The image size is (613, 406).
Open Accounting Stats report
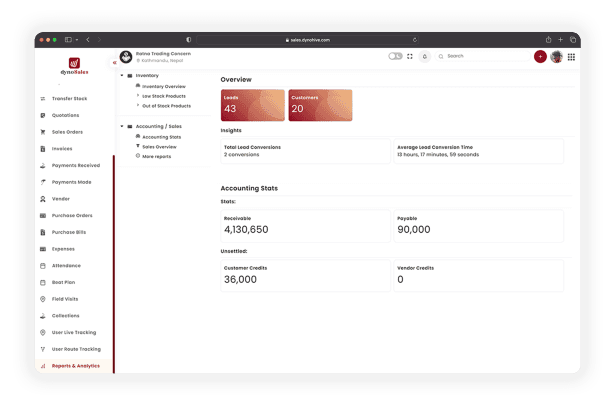coord(161,137)
